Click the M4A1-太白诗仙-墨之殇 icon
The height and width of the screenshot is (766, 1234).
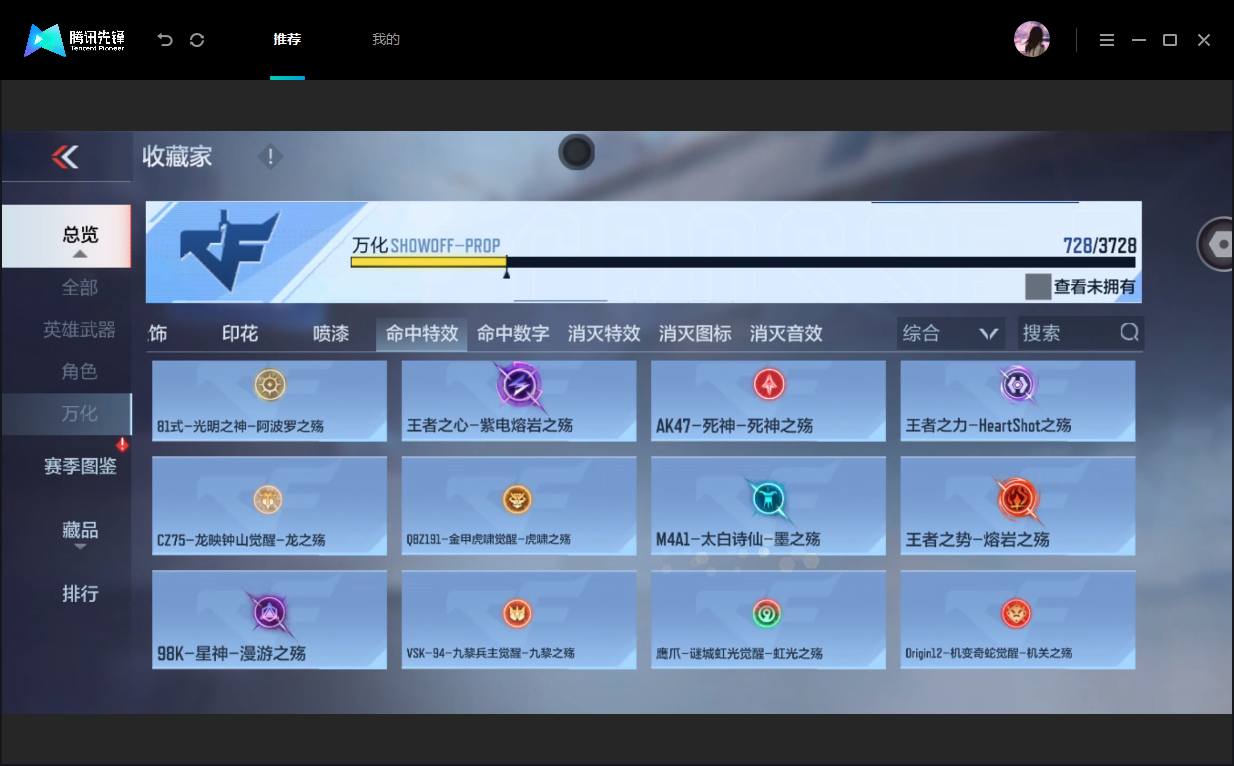pyautogui.click(x=768, y=499)
